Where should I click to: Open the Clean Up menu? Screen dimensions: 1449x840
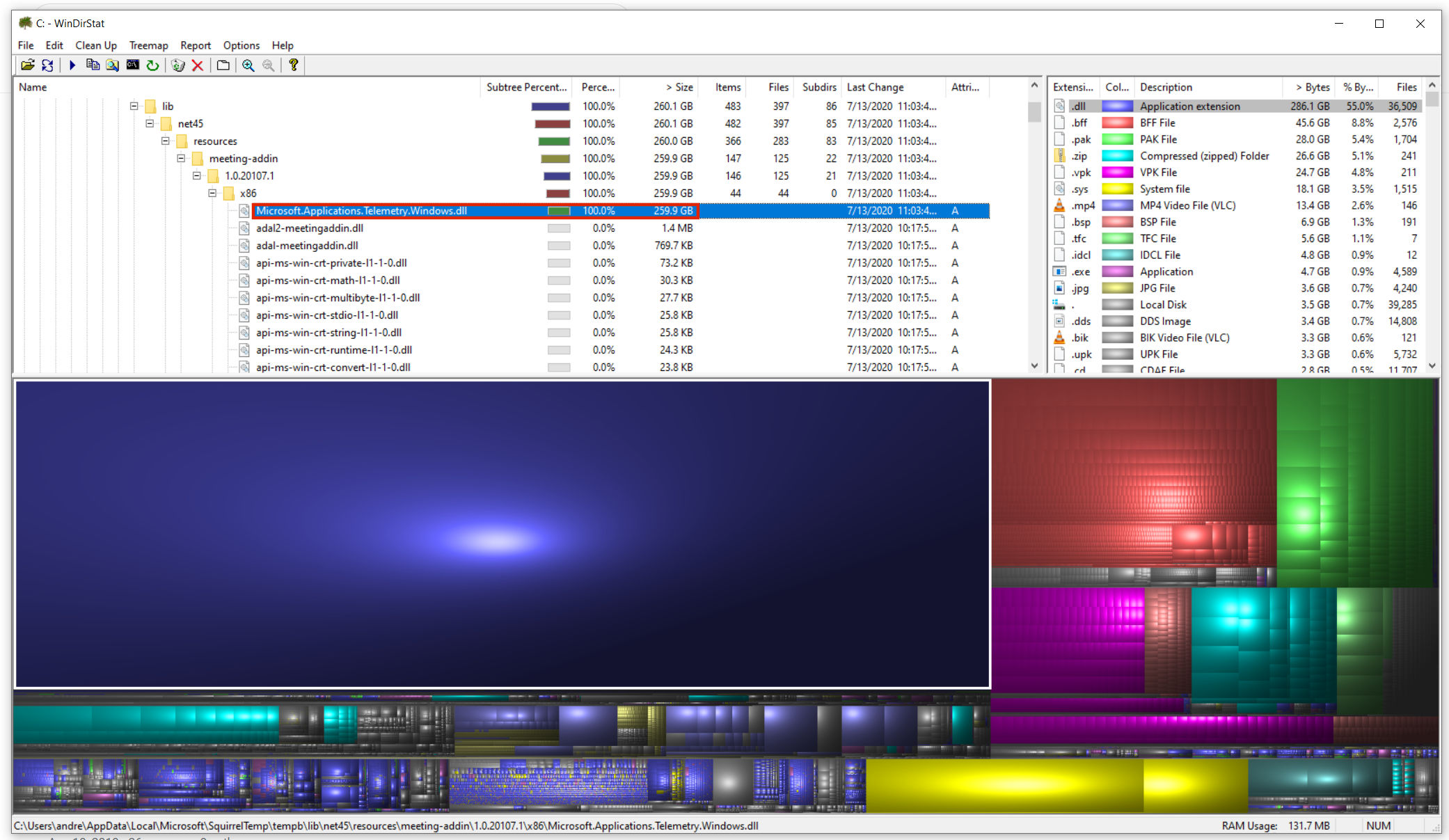(x=95, y=45)
